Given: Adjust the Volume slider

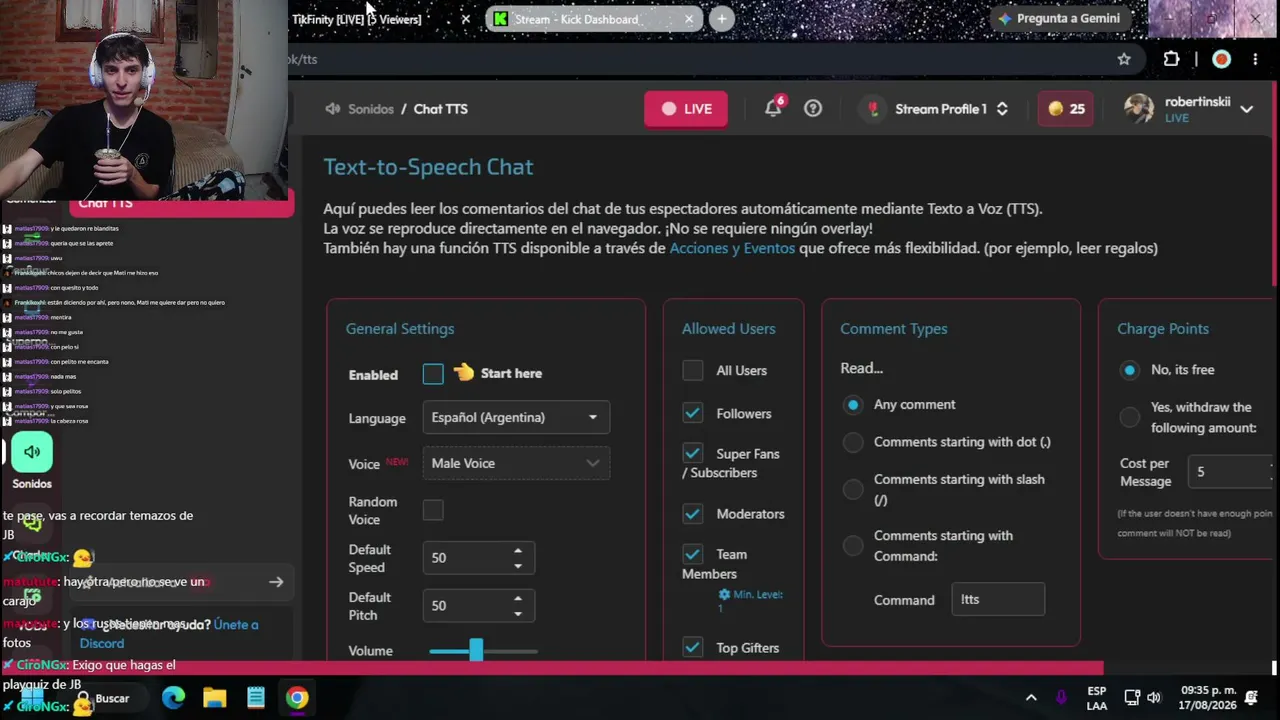Looking at the screenshot, I should [483, 651].
